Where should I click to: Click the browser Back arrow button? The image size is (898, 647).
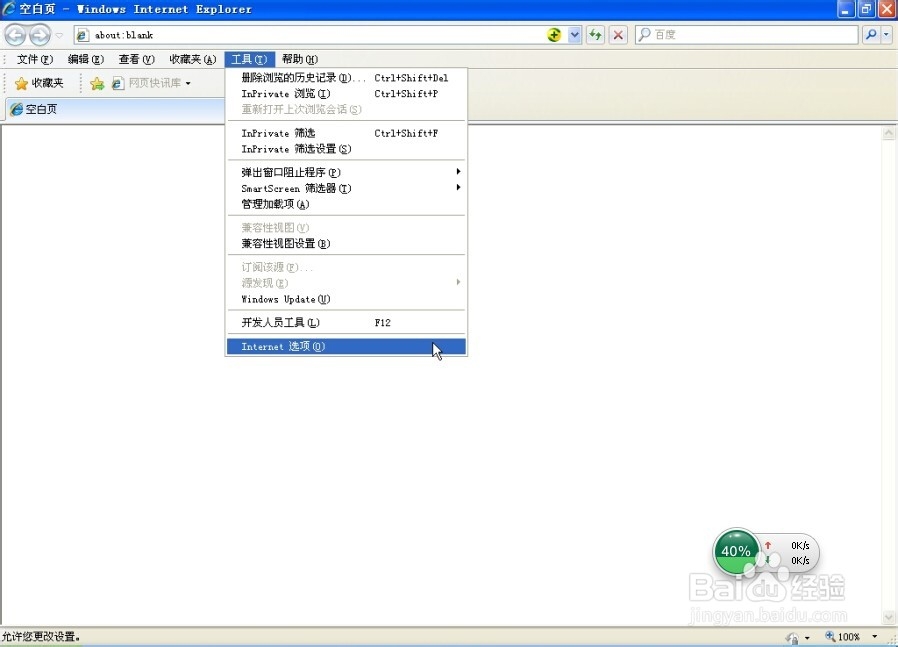(15, 35)
